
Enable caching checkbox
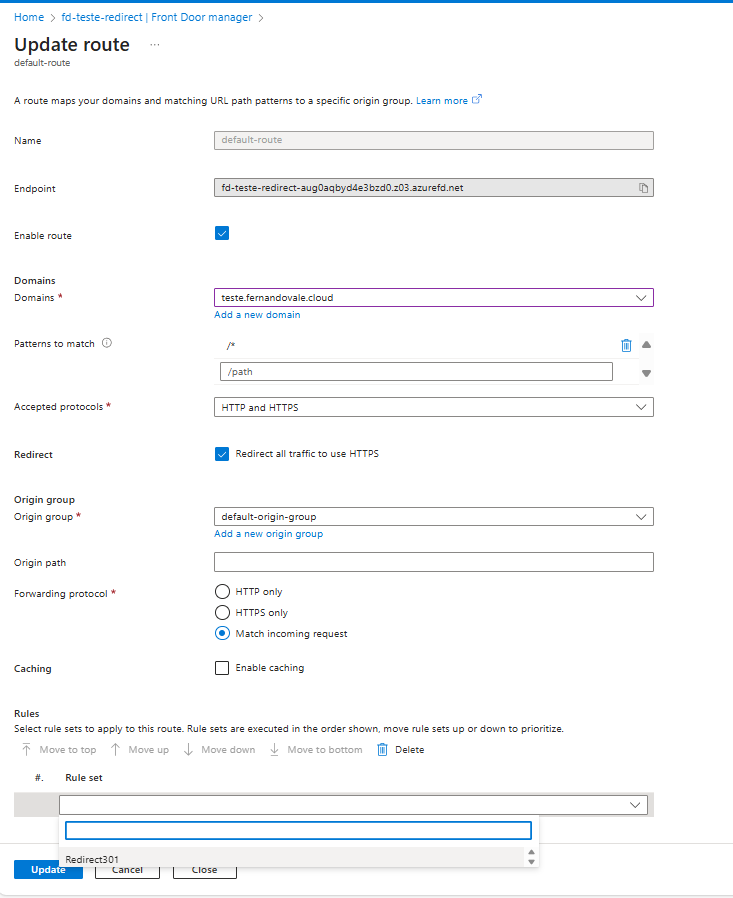222,668
